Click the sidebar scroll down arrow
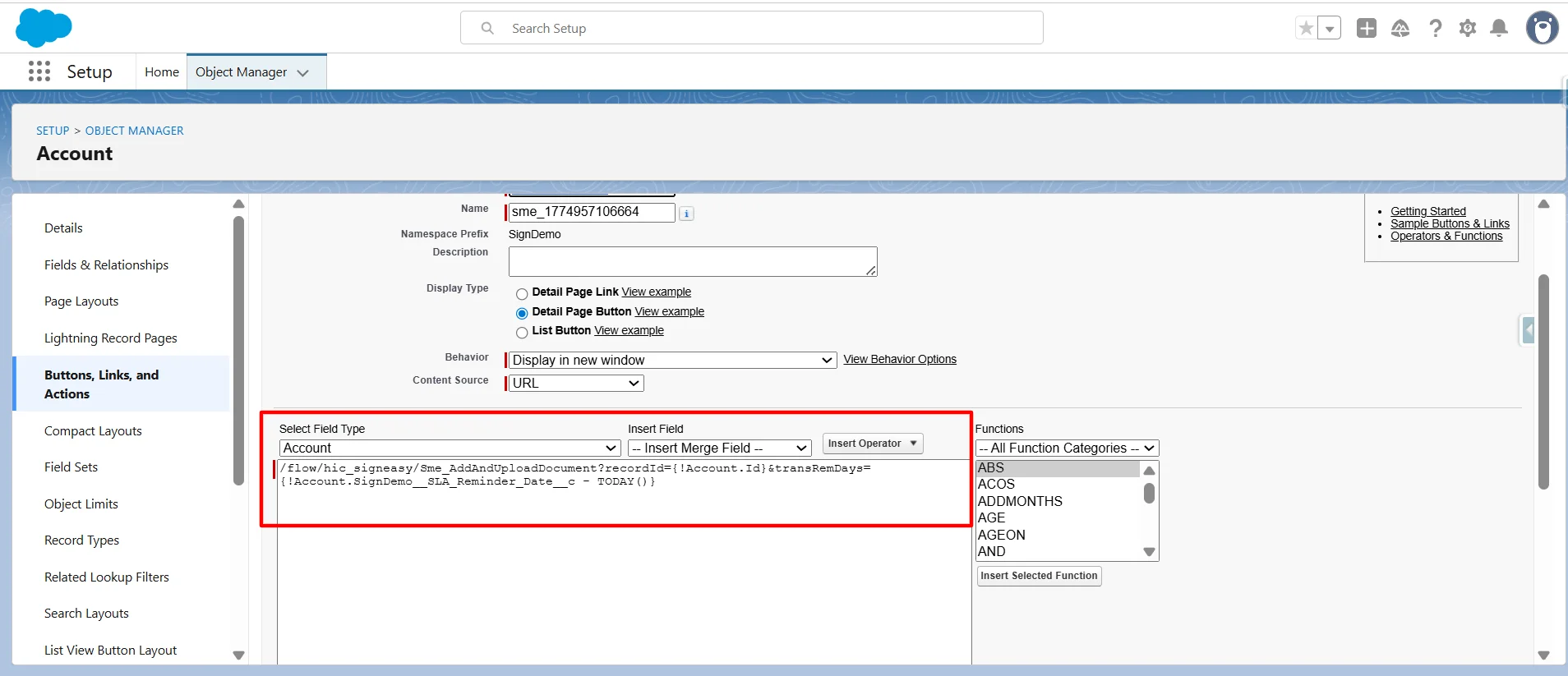 [x=239, y=655]
